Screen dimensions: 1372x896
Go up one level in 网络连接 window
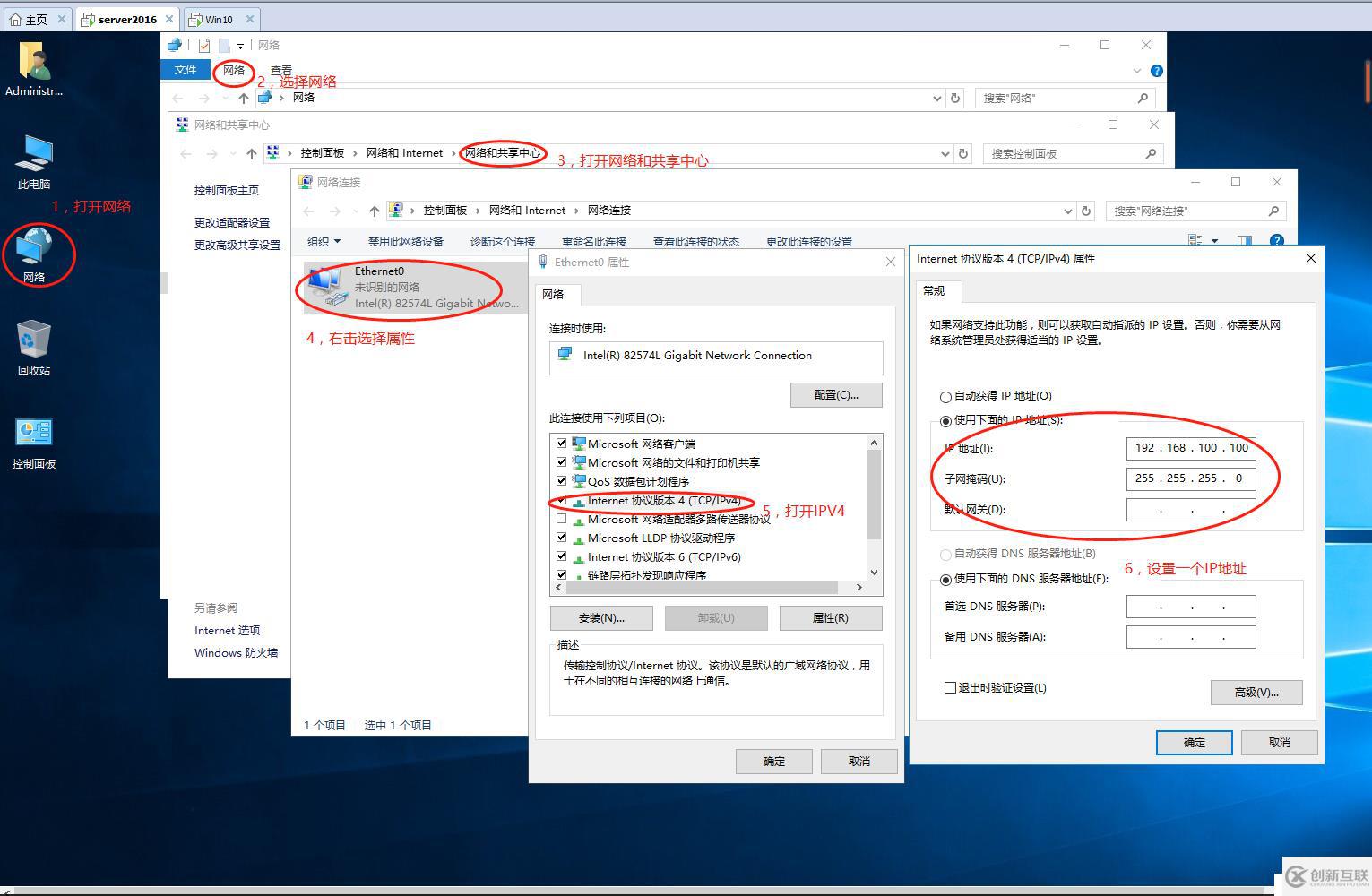coord(375,211)
